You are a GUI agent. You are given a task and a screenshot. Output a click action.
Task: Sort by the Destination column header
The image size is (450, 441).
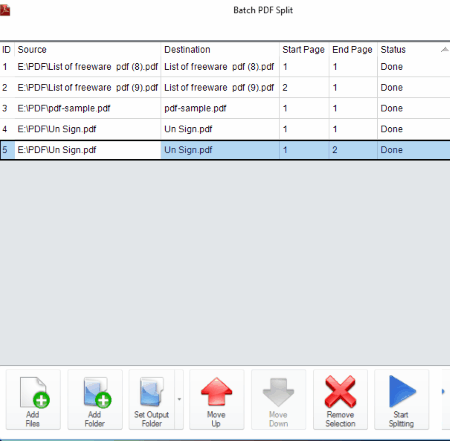coord(220,50)
